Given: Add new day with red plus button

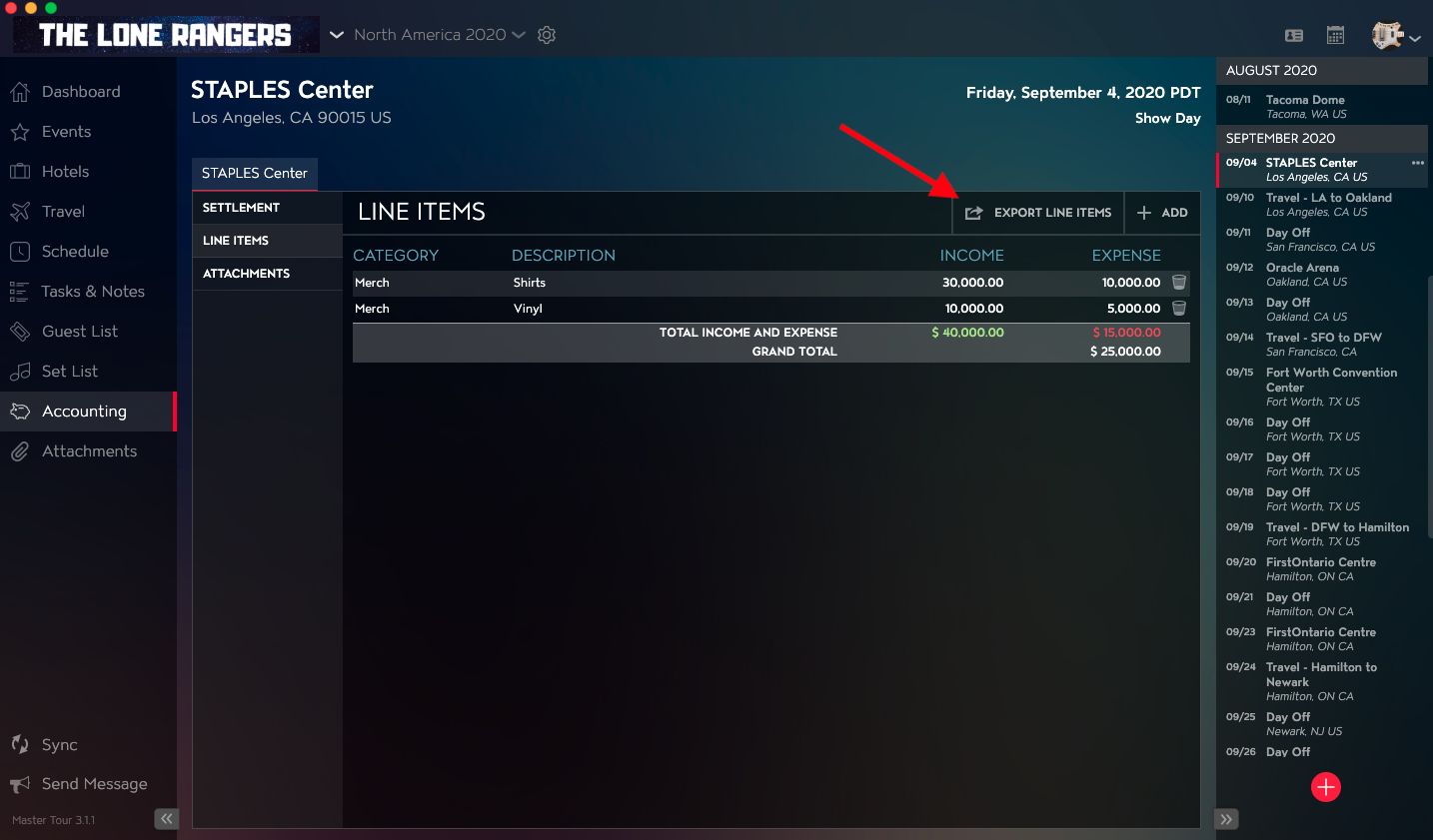Looking at the screenshot, I should (1326, 787).
